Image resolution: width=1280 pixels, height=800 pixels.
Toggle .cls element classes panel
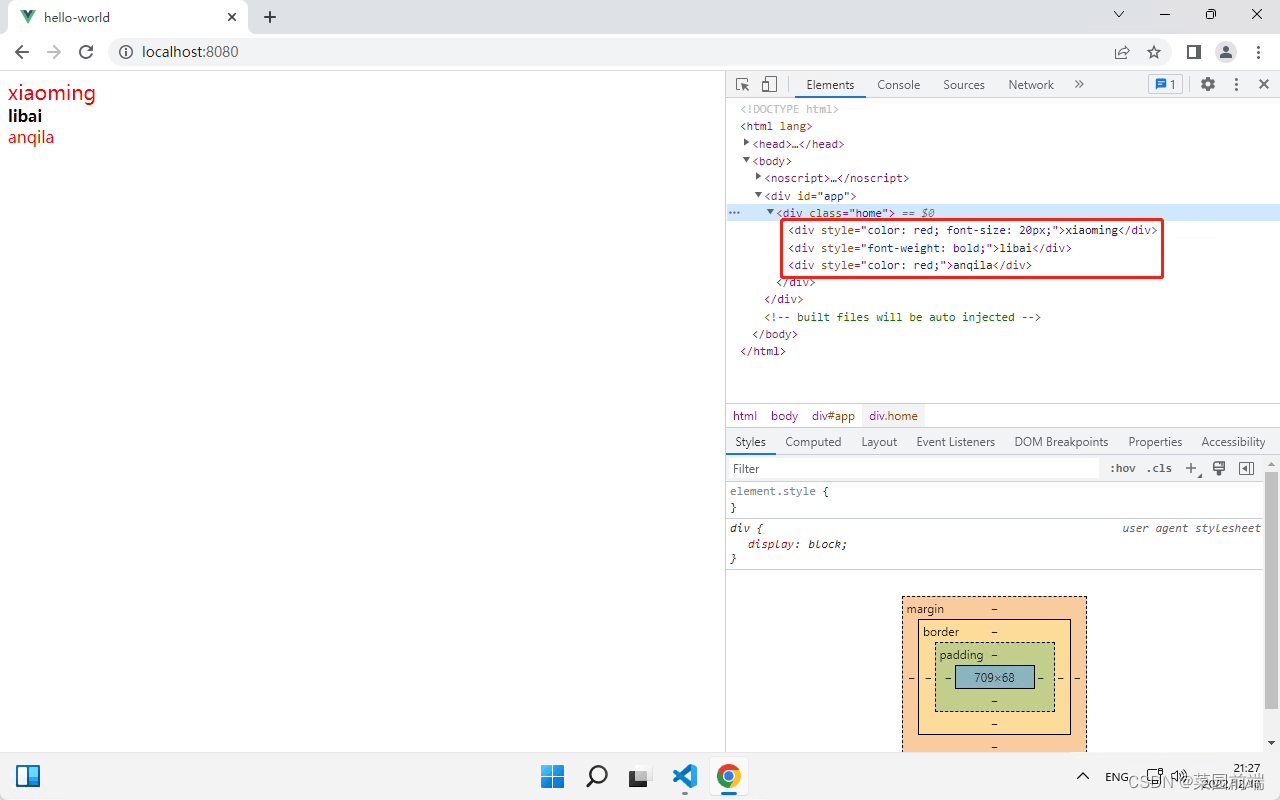[1159, 468]
